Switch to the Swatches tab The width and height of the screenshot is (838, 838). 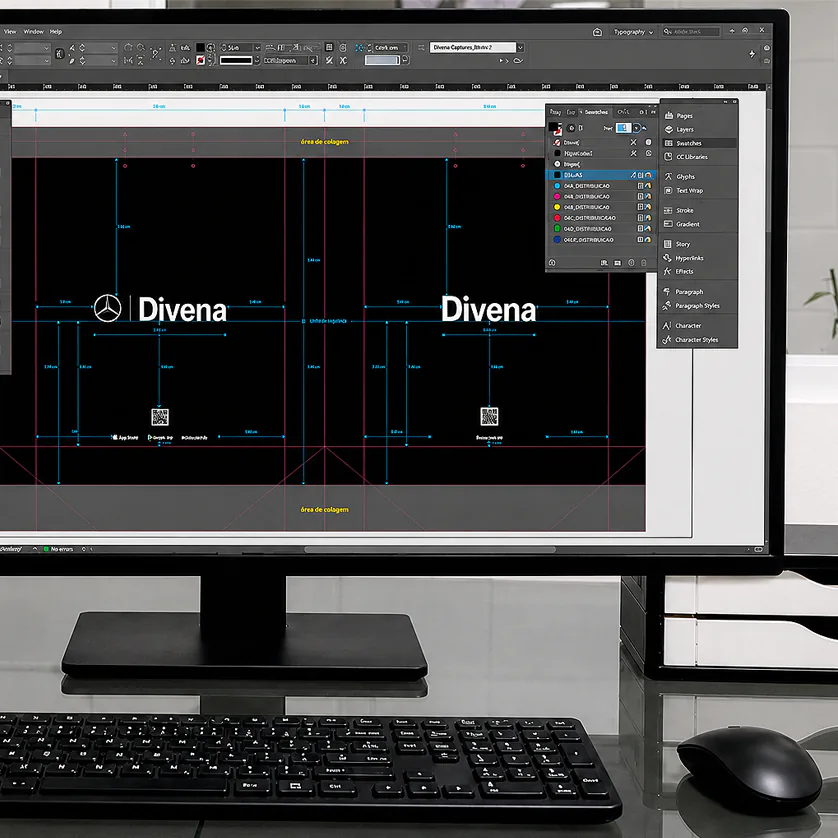[x=595, y=112]
